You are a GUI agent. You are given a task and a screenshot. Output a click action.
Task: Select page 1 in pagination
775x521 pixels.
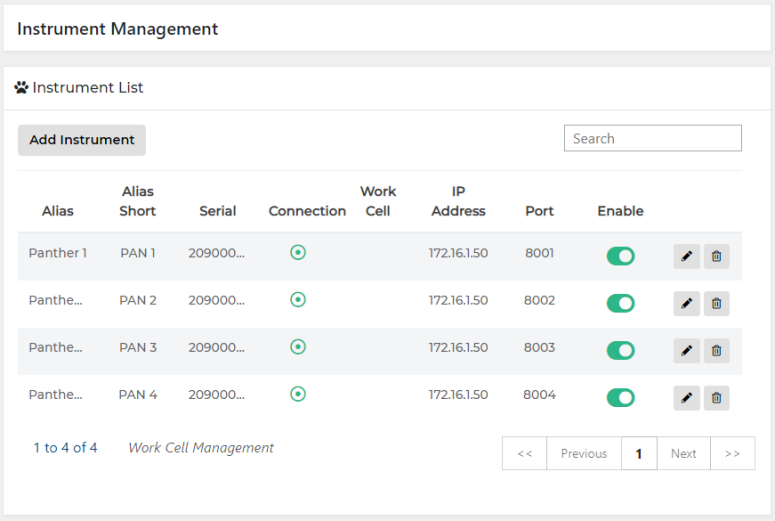coord(639,453)
